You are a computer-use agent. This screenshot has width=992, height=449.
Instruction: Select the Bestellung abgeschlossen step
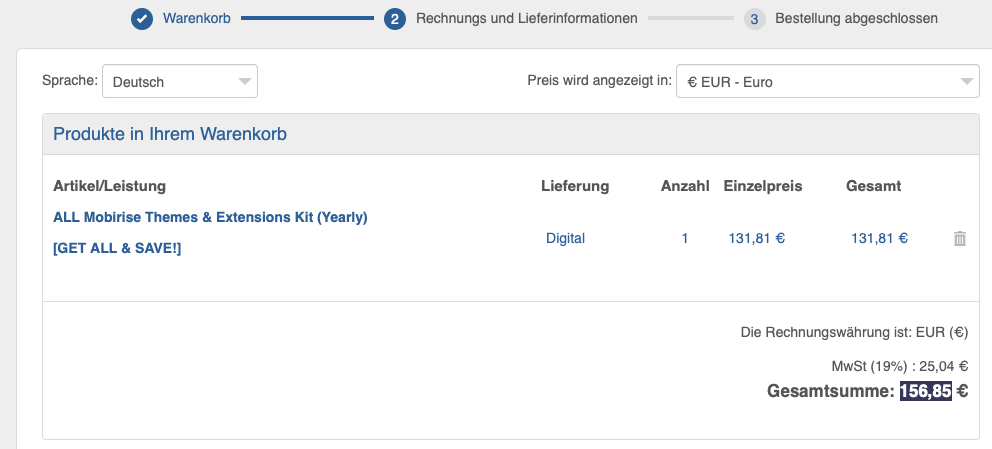[856, 18]
